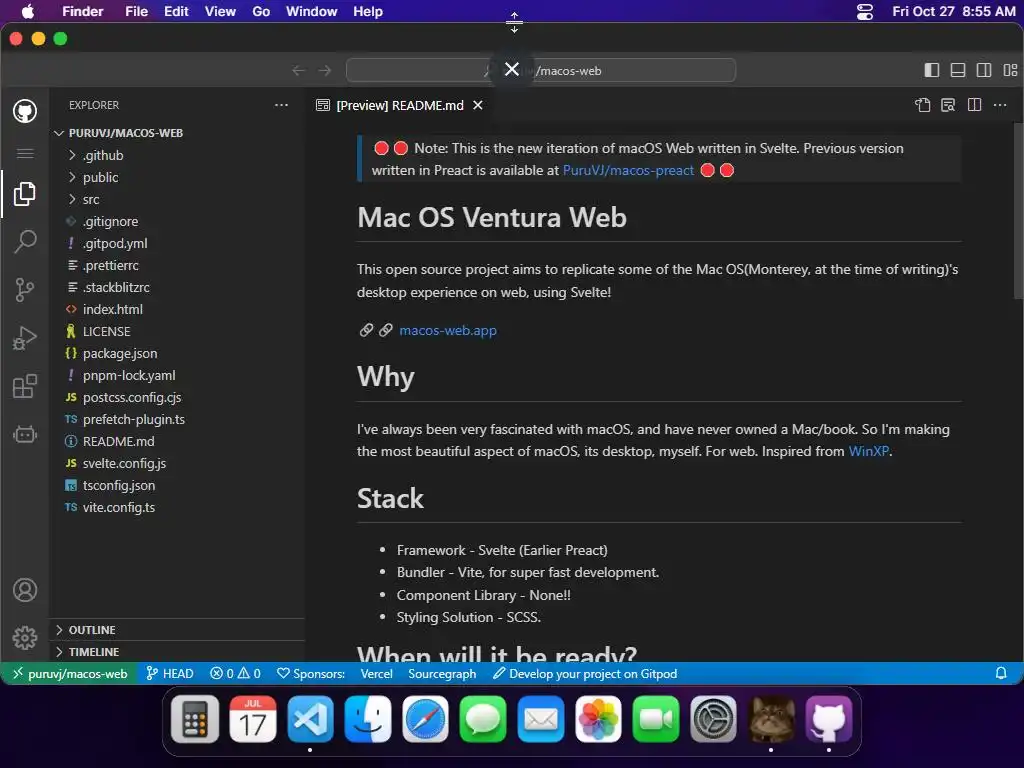1024x768 pixels.
Task: Follow the WinXP link
Action: coord(869,451)
